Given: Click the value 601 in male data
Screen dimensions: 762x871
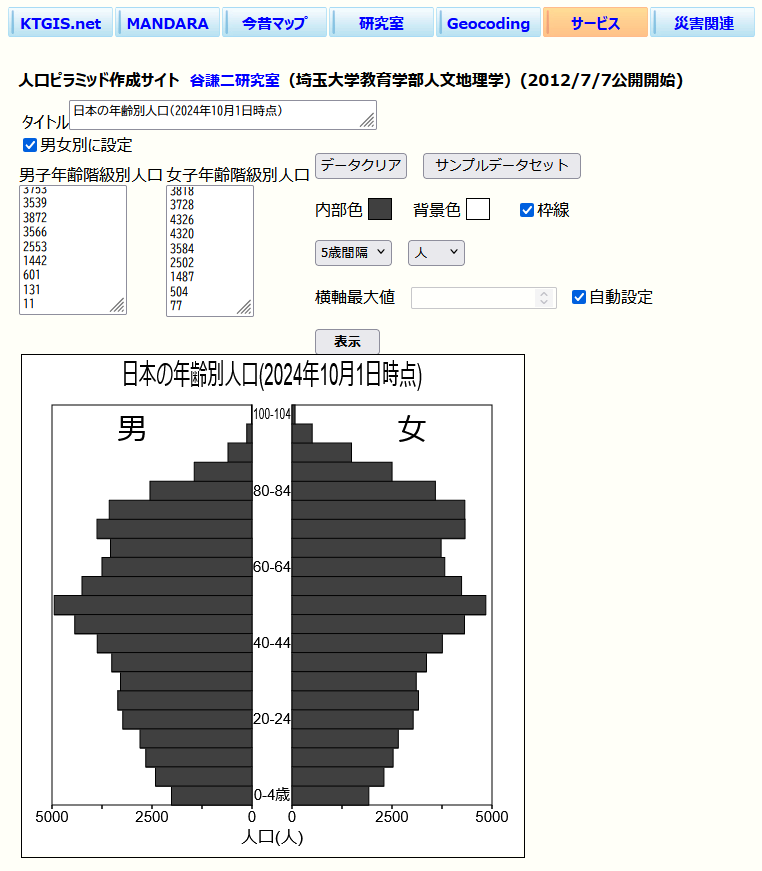Looking at the screenshot, I should coord(32,275).
